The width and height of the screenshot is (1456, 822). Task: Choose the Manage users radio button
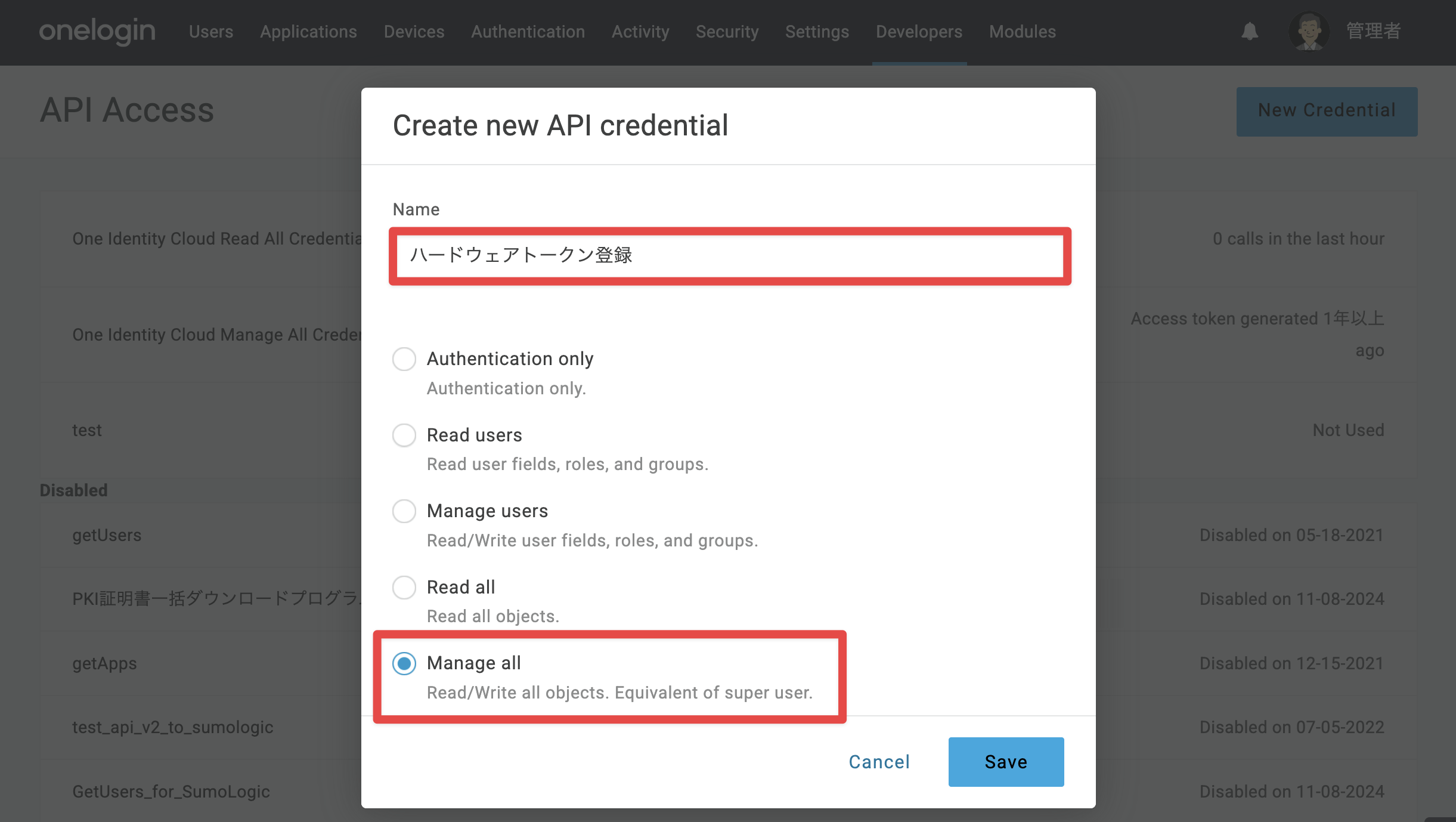point(404,511)
